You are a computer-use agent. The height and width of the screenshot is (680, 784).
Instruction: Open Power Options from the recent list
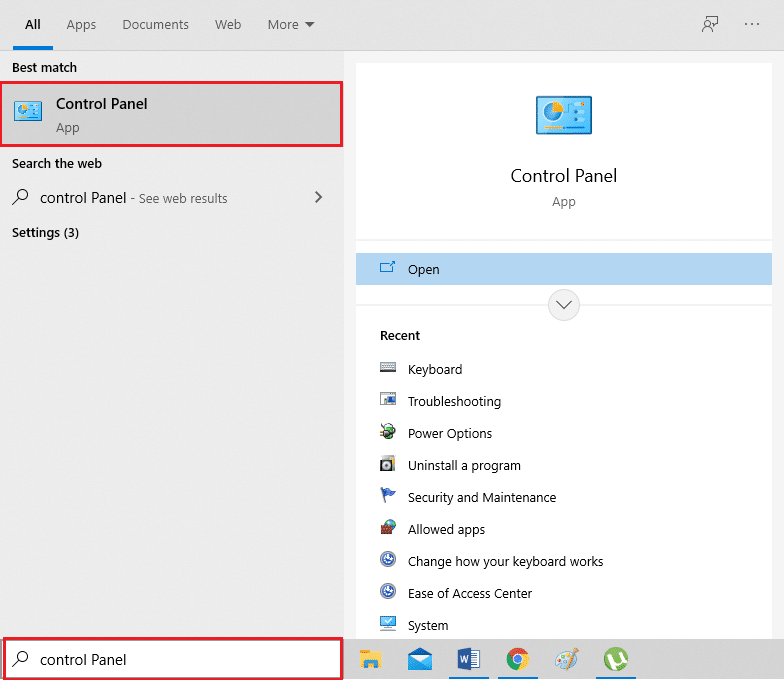tap(449, 433)
